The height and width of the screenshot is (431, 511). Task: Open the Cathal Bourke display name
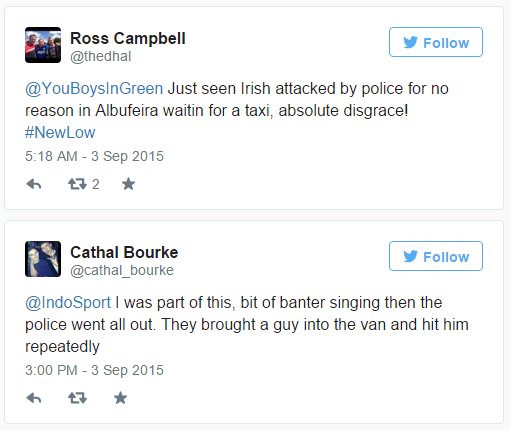(124, 252)
